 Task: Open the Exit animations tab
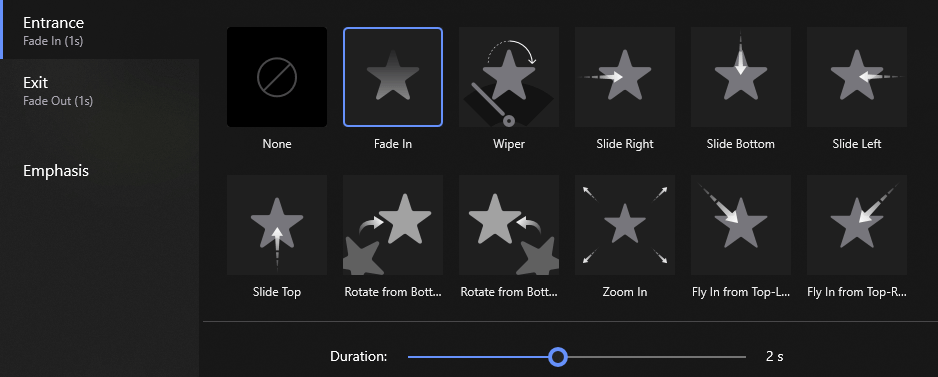coord(99,89)
